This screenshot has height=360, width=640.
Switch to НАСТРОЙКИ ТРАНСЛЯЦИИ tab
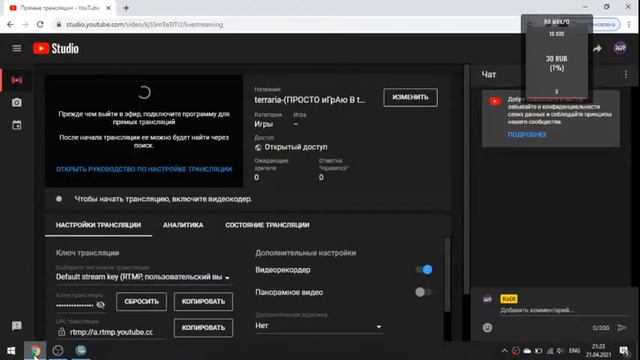click(x=98, y=225)
